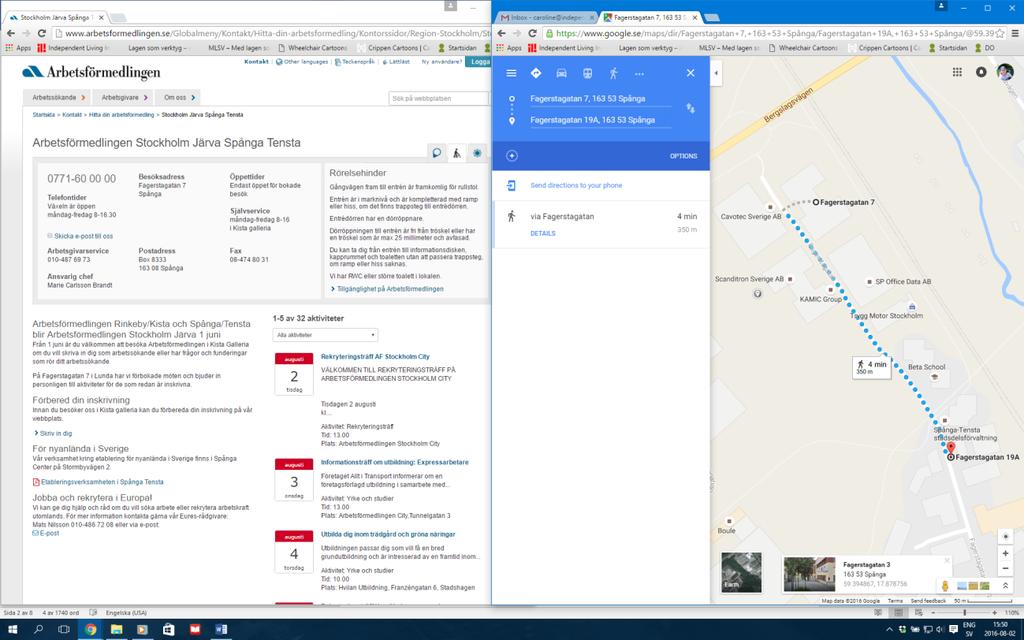
Task: Open the Google apps grid
Action: (957, 72)
